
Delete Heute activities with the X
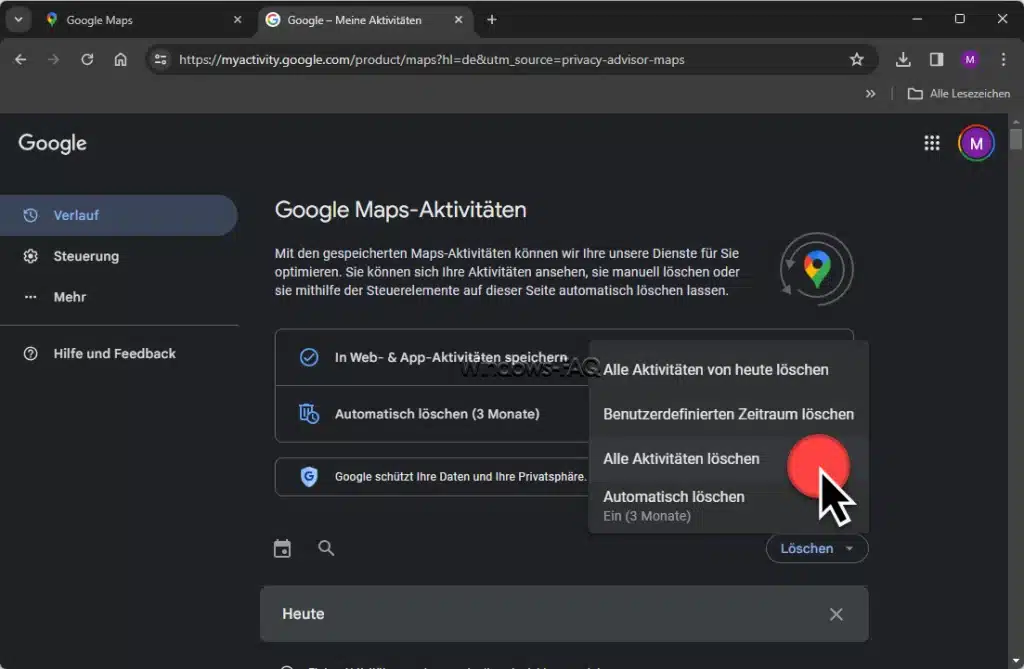pyautogui.click(x=836, y=614)
